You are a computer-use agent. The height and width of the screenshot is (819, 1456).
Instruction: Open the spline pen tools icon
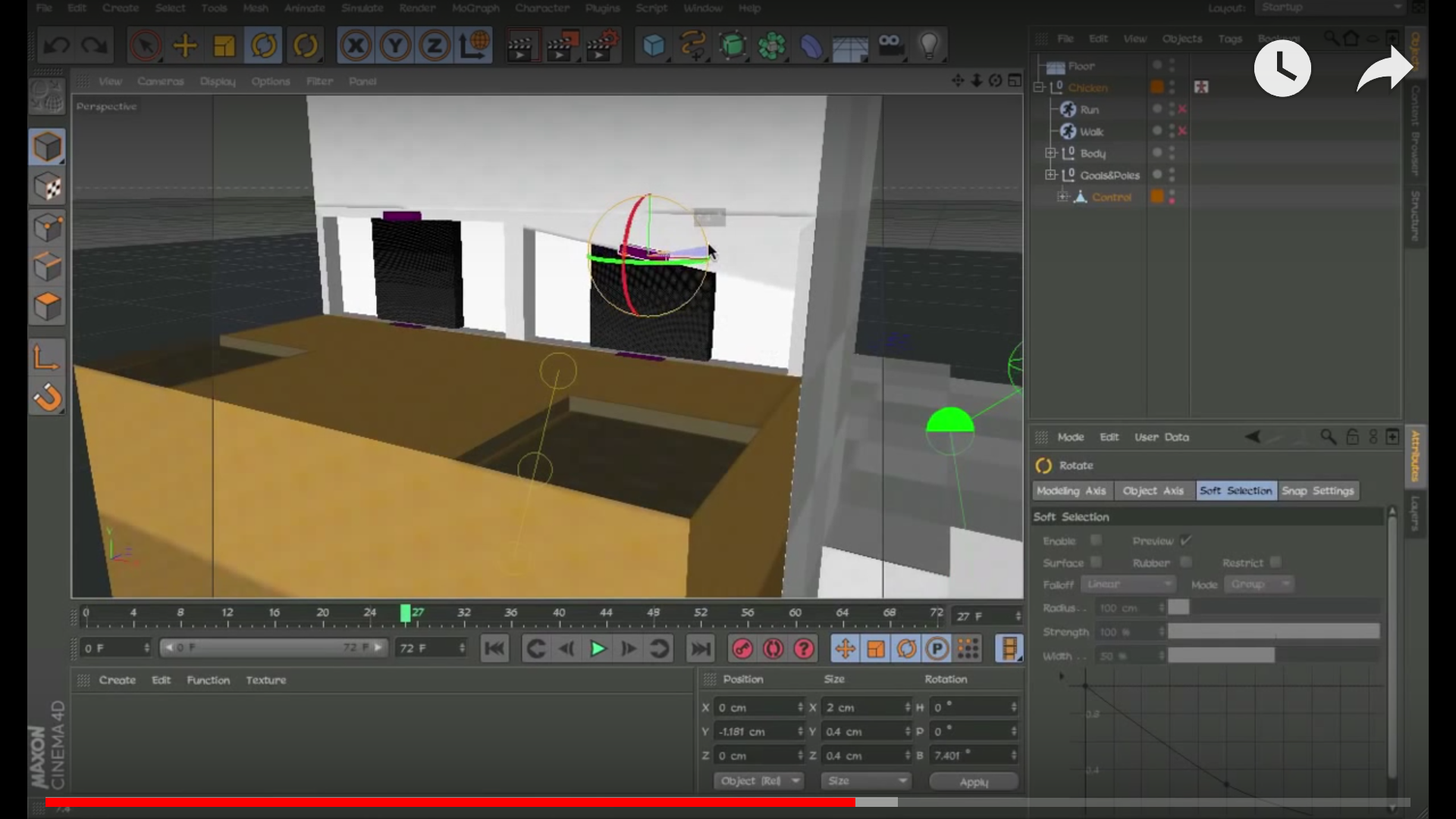[693, 46]
